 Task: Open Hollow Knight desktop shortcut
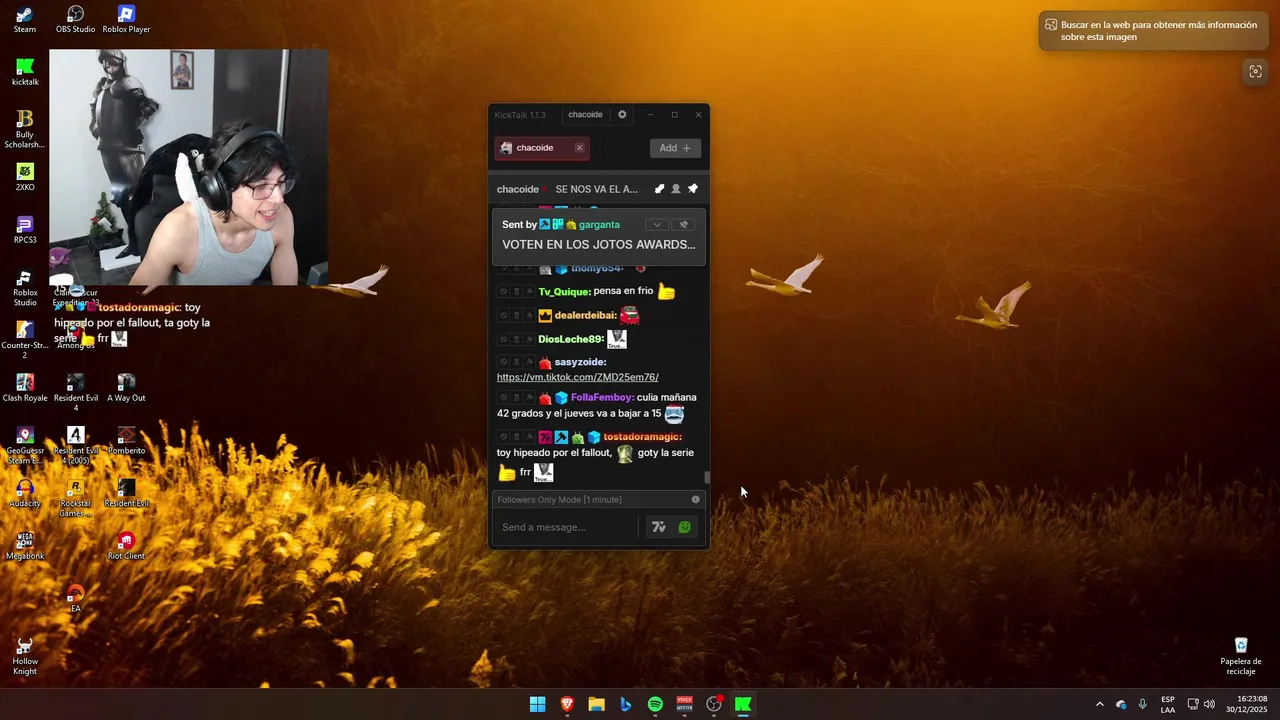click(25, 656)
